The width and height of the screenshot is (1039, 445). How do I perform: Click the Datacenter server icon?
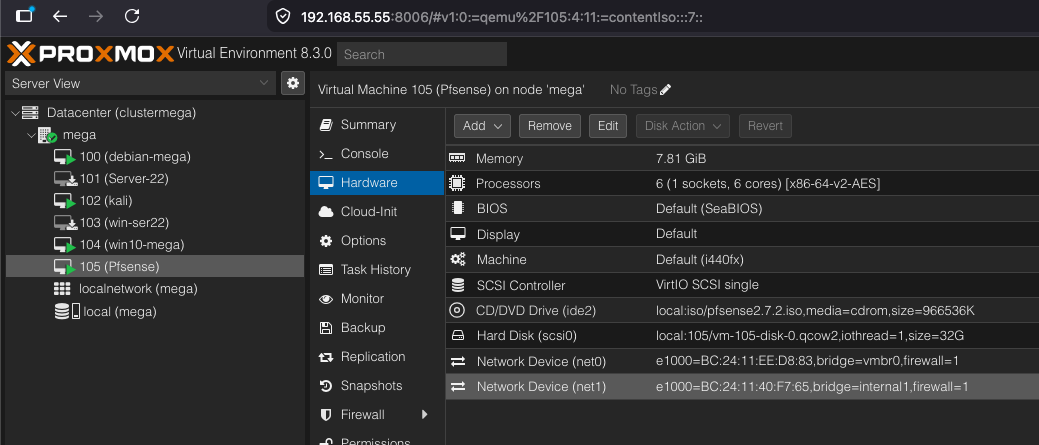click(31, 113)
